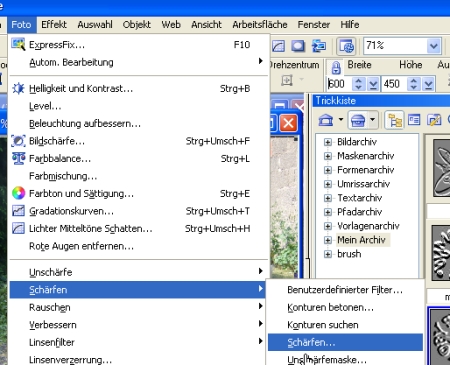Viewport: 450px width, 365px height.
Task: Click the Farbton und Sättigung color wheel icon
Action: click(18, 193)
